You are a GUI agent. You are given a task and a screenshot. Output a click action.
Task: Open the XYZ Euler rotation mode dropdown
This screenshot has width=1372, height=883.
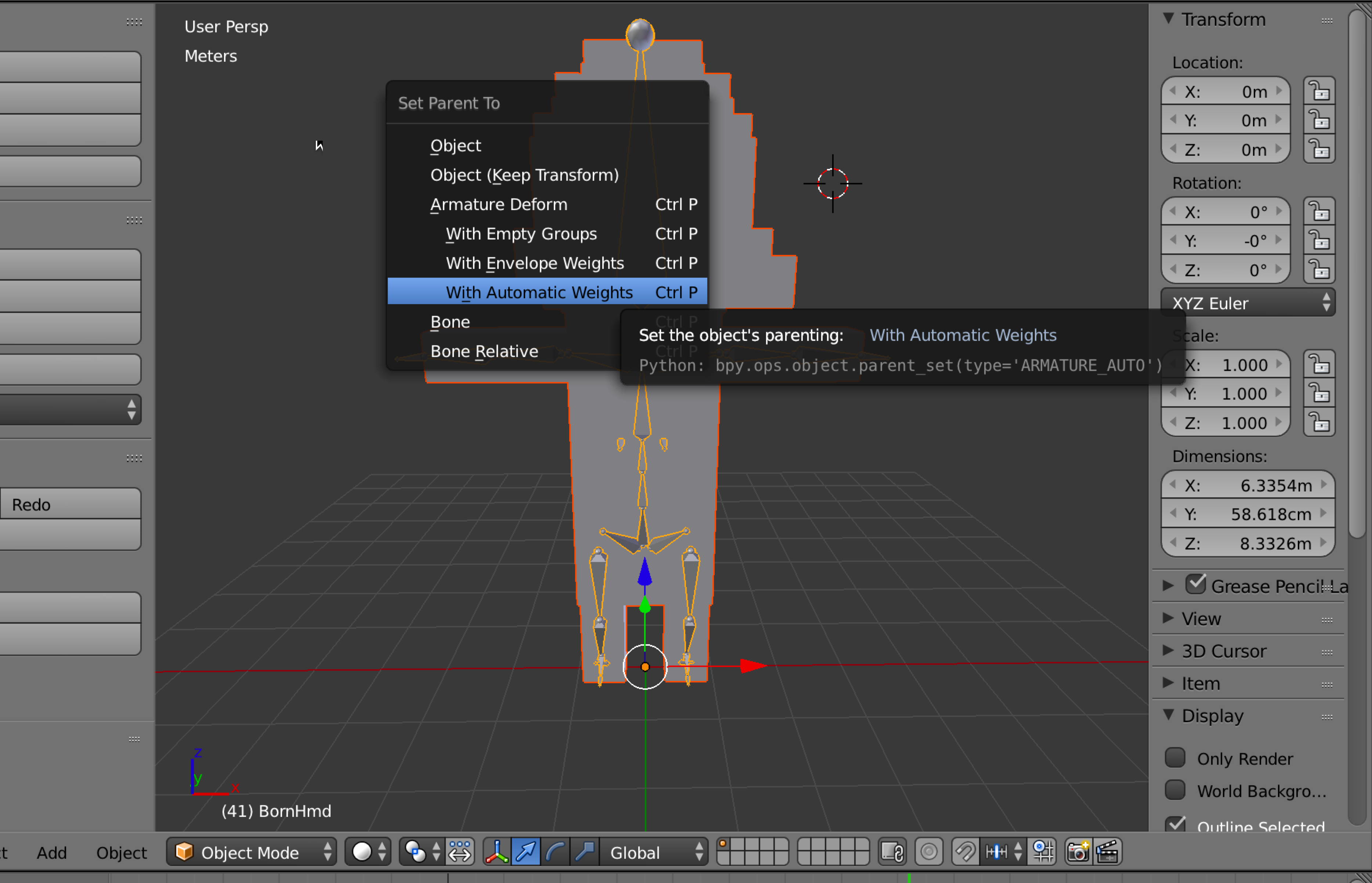tap(1248, 303)
